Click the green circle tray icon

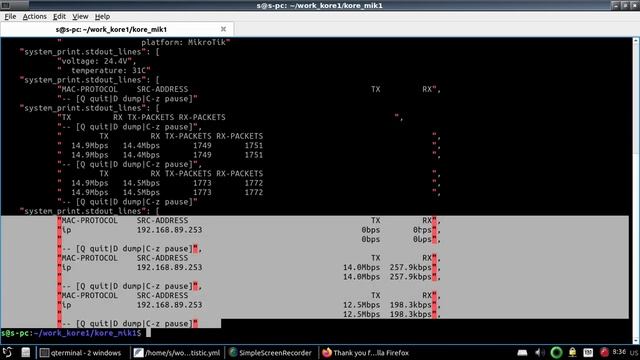tap(556, 352)
